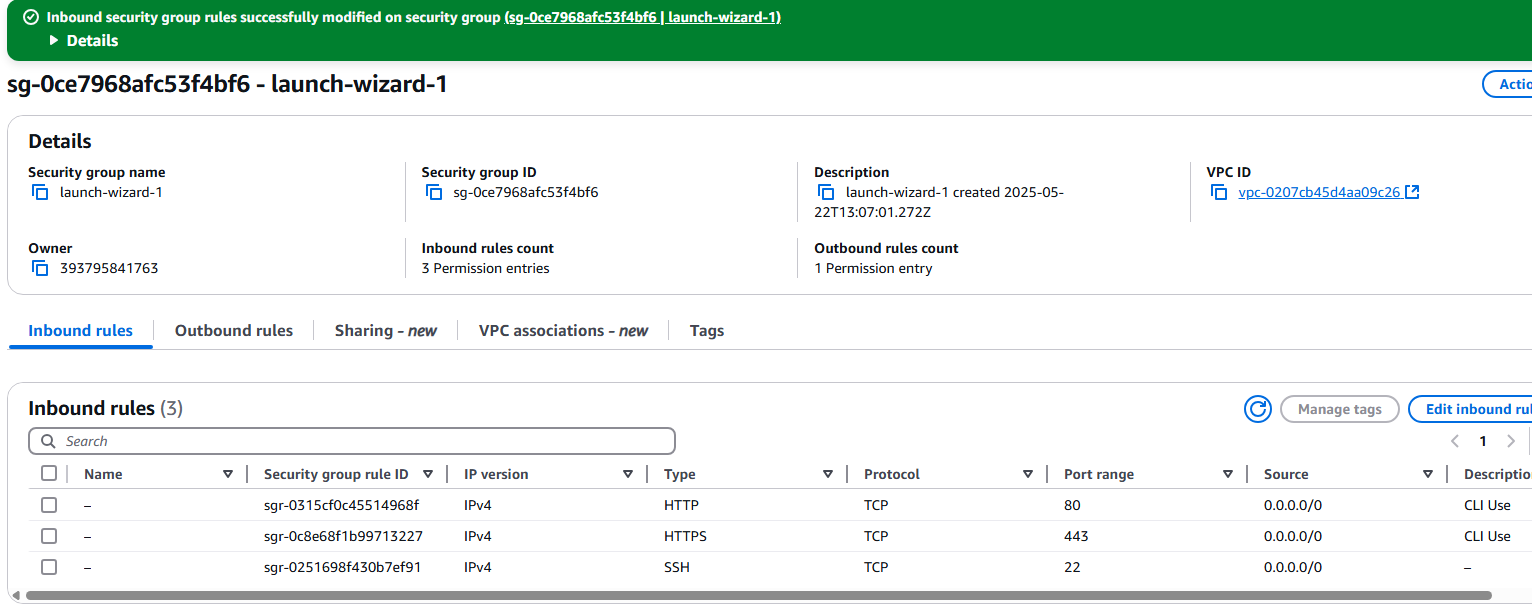Viewport: 1532px width, 609px height.
Task: Sort by Name column arrow
Action: click(x=228, y=474)
